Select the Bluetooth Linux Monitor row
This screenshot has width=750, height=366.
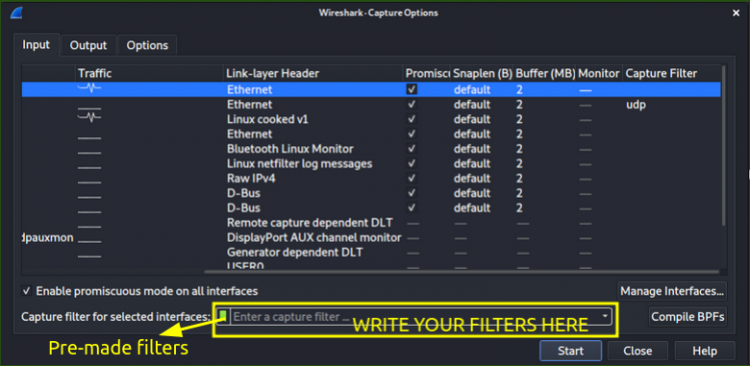coord(371,149)
